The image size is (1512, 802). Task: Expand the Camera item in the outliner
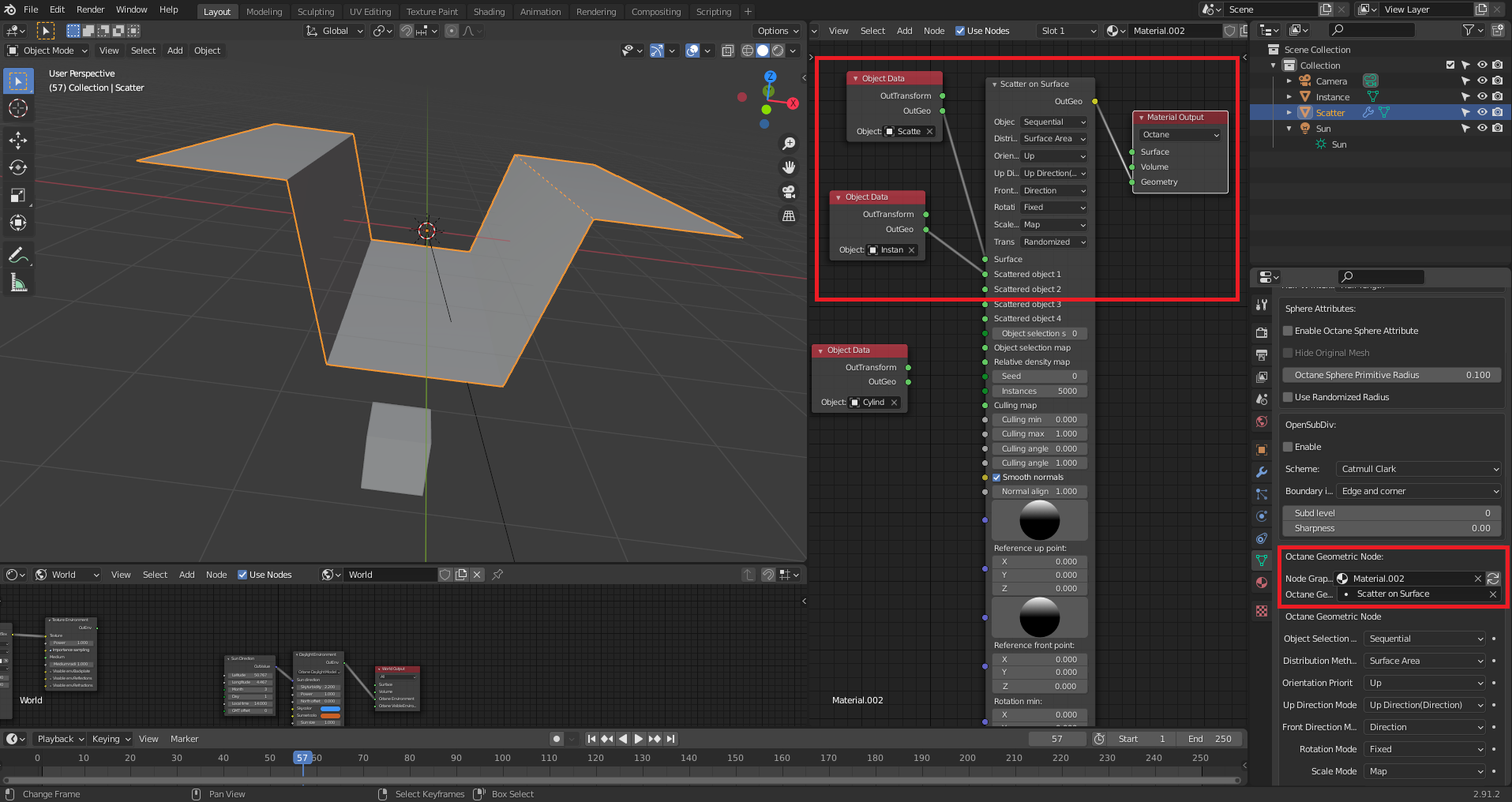pos(1289,81)
